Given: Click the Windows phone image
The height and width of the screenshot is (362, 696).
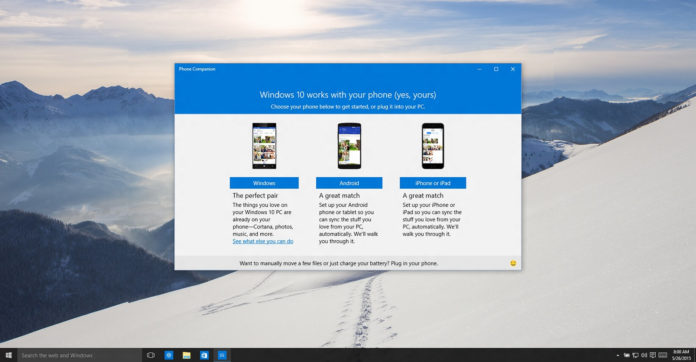Looking at the screenshot, I should click(264, 146).
